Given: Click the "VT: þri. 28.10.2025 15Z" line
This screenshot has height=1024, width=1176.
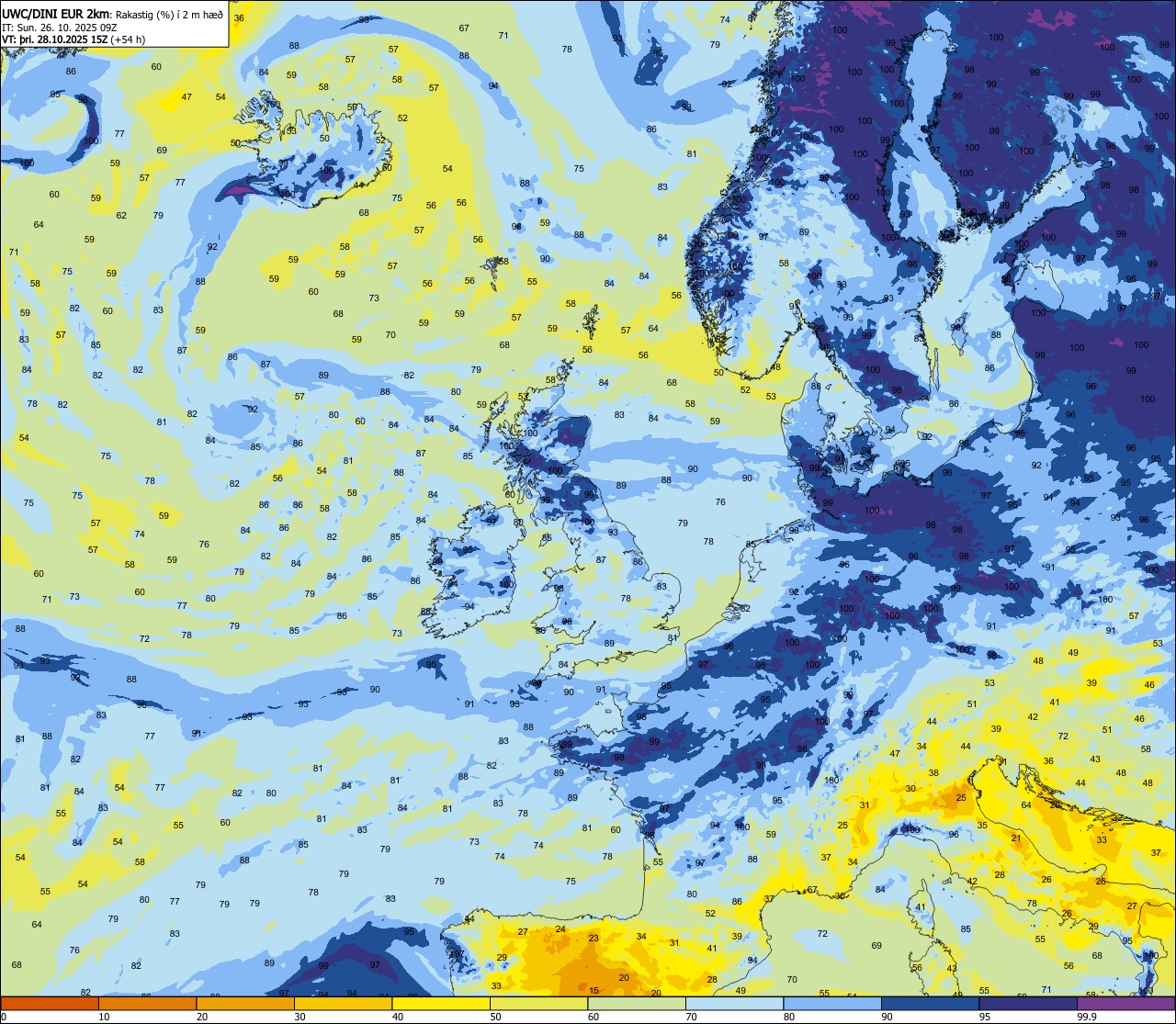Looking at the screenshot, I should click(x=54, y=39).
